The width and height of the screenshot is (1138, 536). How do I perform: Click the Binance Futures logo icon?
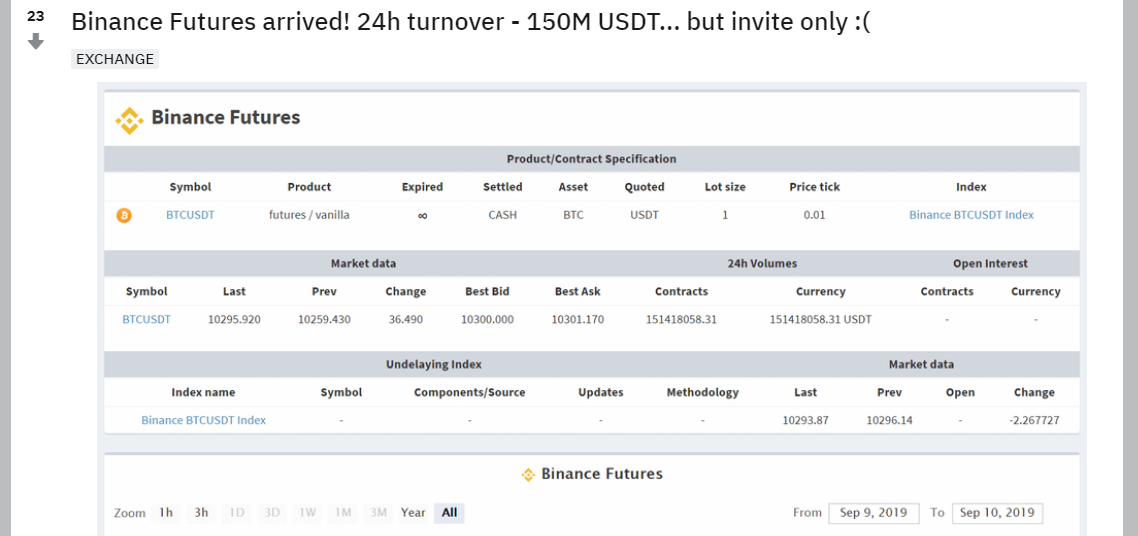pyautogui.click(x=129, y=120)
